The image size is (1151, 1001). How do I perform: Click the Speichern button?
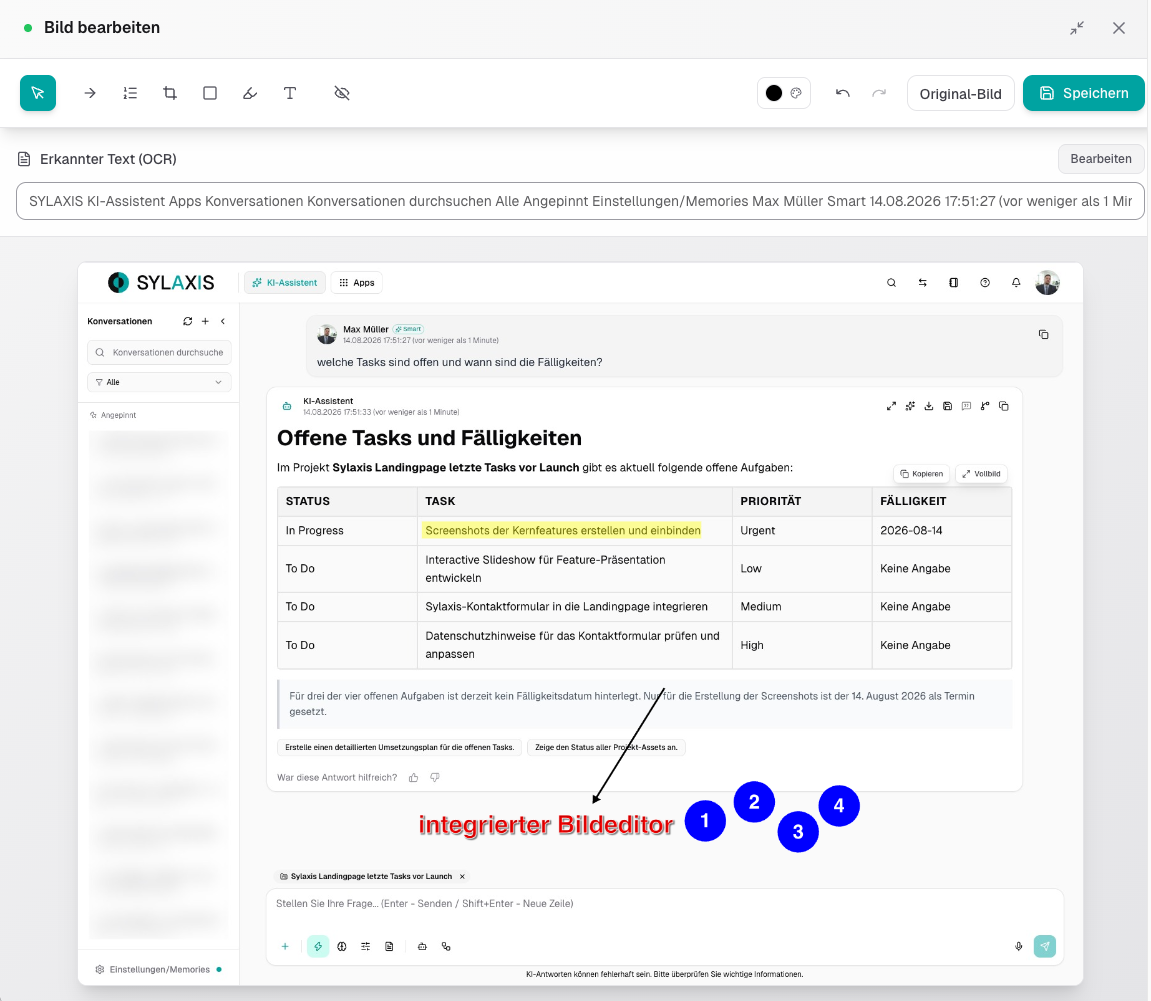click(x=1083, y=93)
